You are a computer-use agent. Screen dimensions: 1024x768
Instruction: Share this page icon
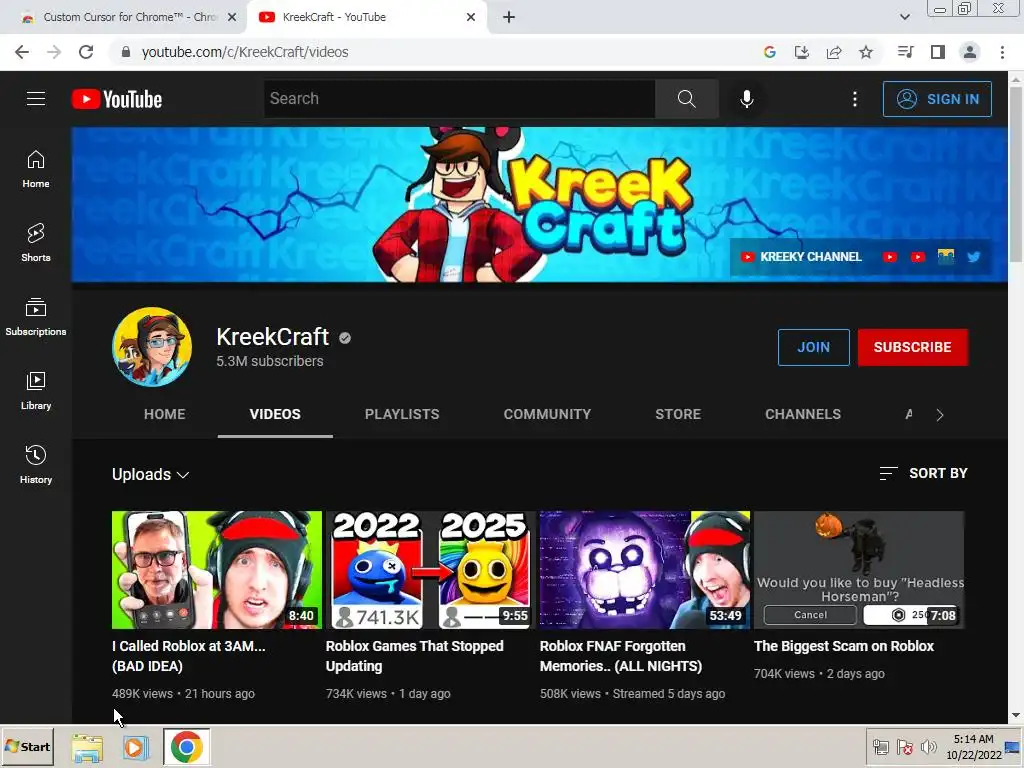coord(834,52)
